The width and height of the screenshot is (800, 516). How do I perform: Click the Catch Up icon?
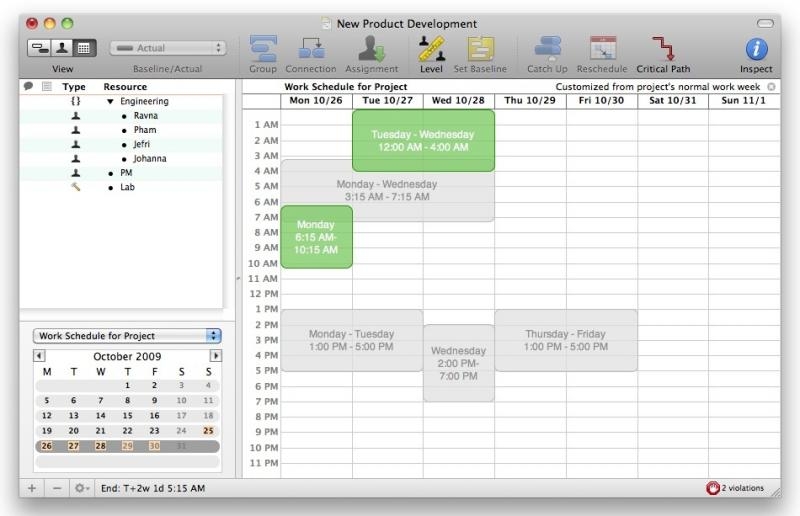[547, 48]
